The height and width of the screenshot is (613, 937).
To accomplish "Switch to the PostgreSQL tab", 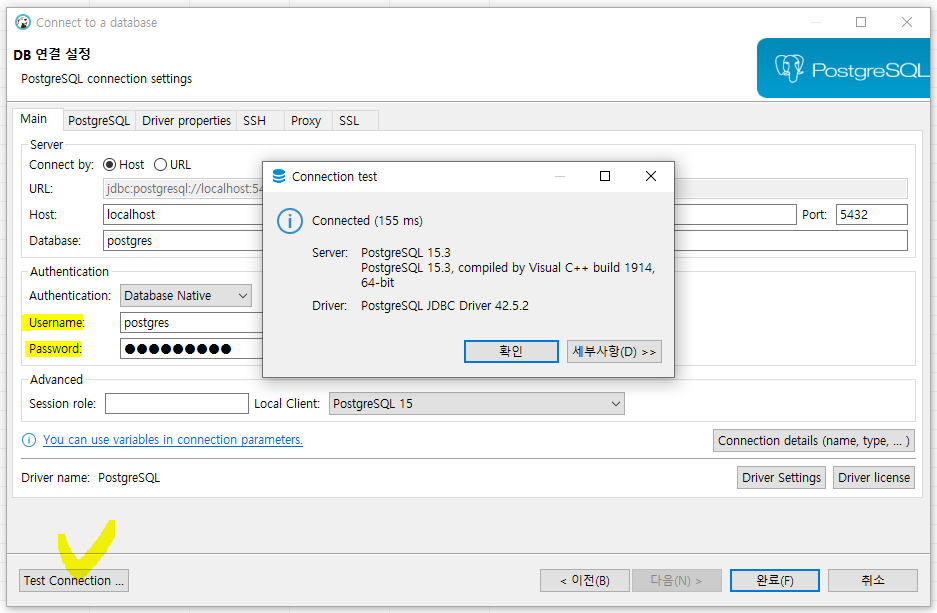I will [x=99, y=121].
